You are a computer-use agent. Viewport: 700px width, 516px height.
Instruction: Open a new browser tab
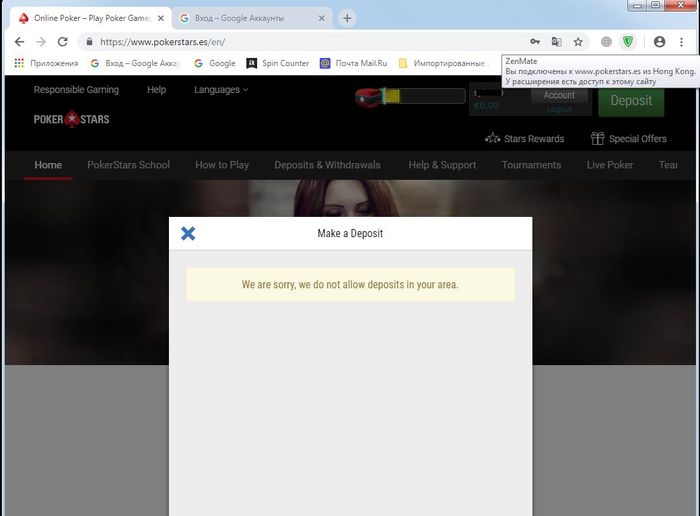tap(347, 18)
